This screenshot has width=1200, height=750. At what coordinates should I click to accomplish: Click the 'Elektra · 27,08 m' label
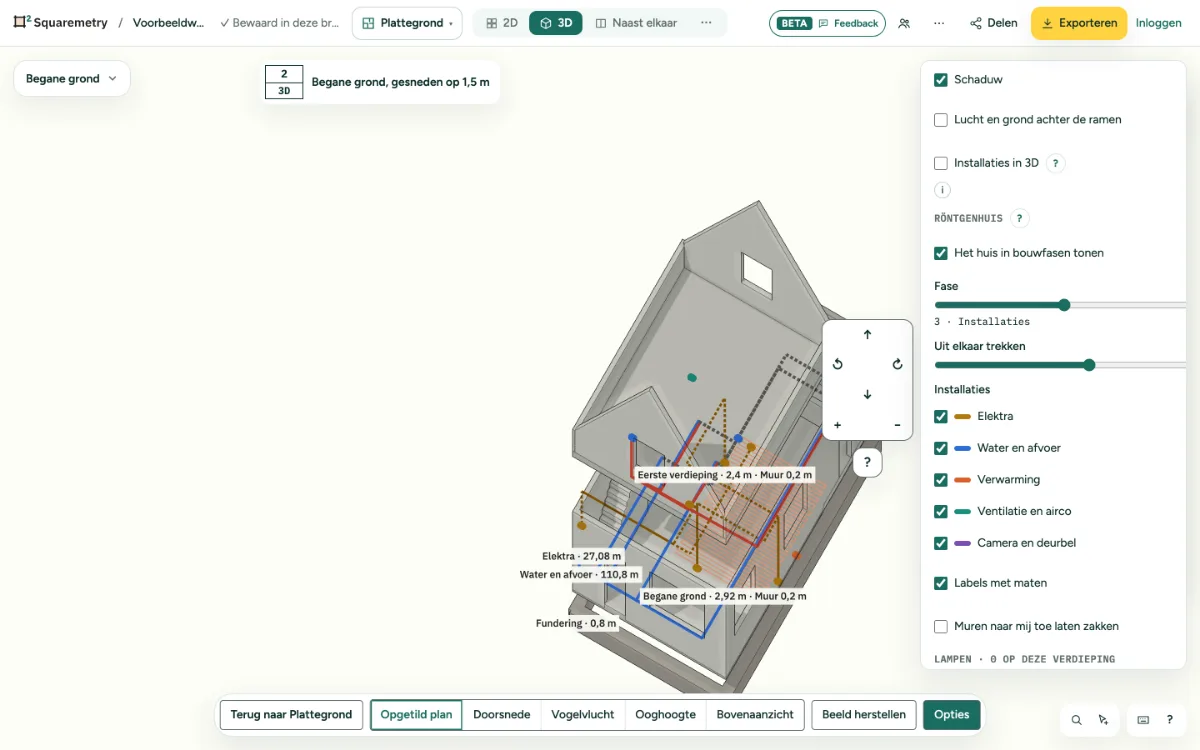[x=581, y=556]
